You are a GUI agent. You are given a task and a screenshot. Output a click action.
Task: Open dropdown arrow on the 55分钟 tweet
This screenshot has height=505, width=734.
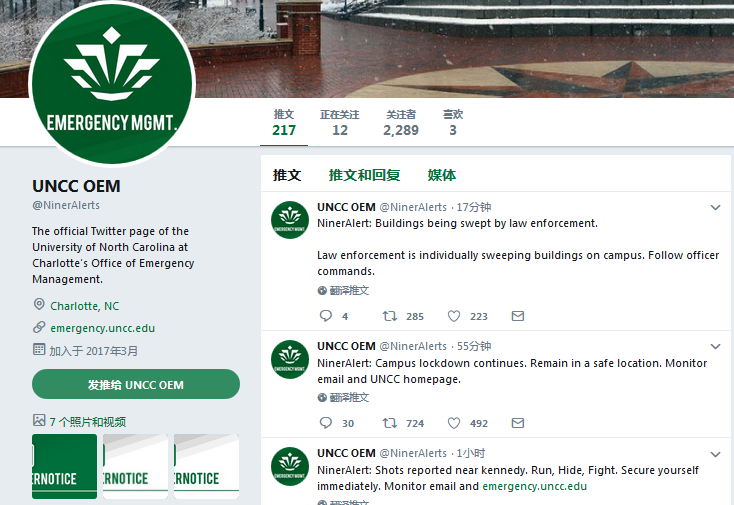pyautogui.click(x=715, y=347)
